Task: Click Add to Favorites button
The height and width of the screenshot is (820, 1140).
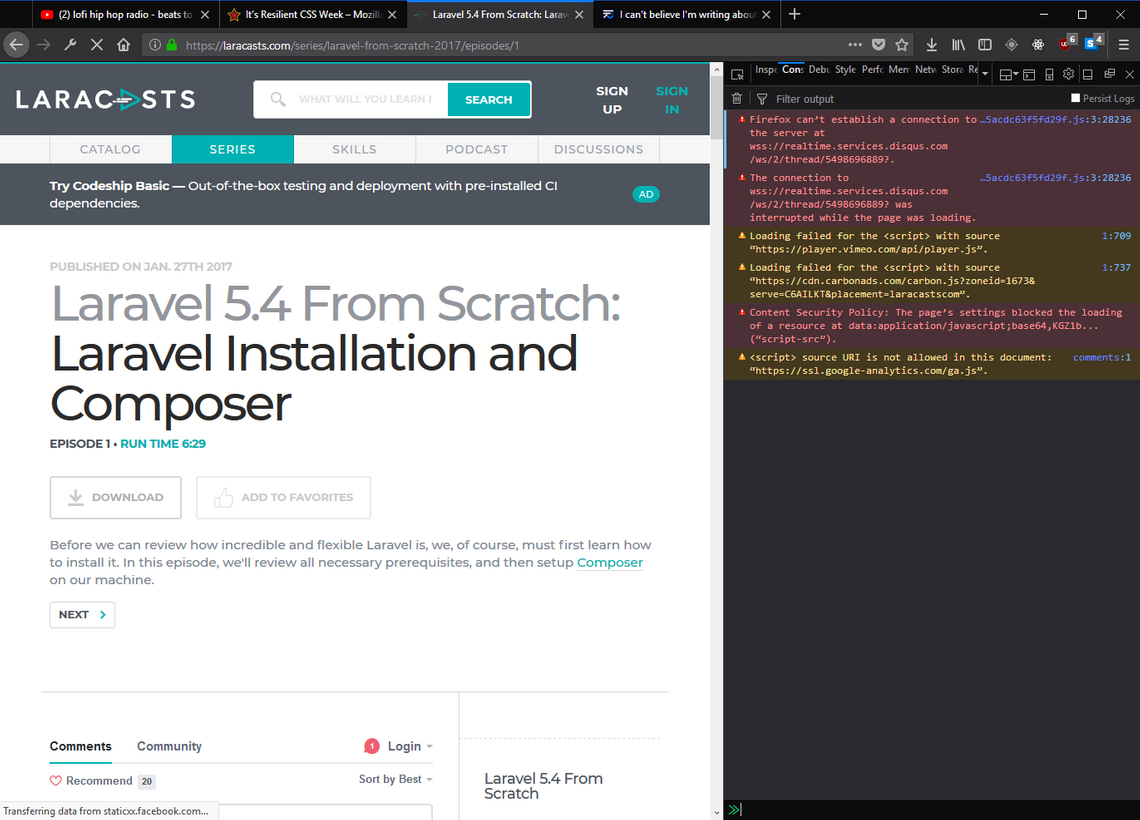Action: [284, 497]
